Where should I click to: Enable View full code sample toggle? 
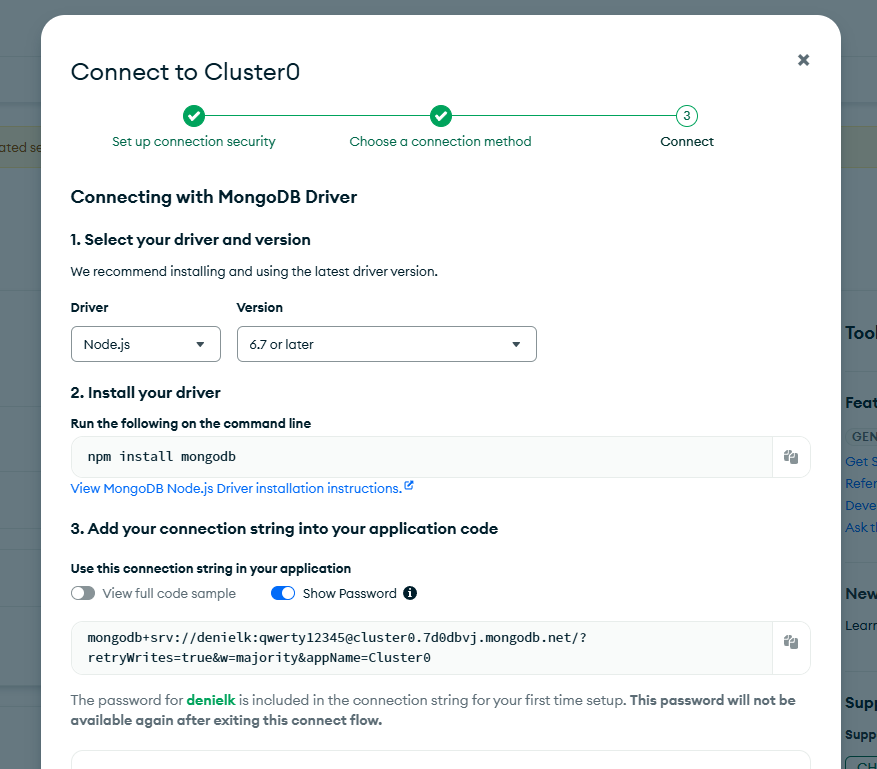point(83,593)
